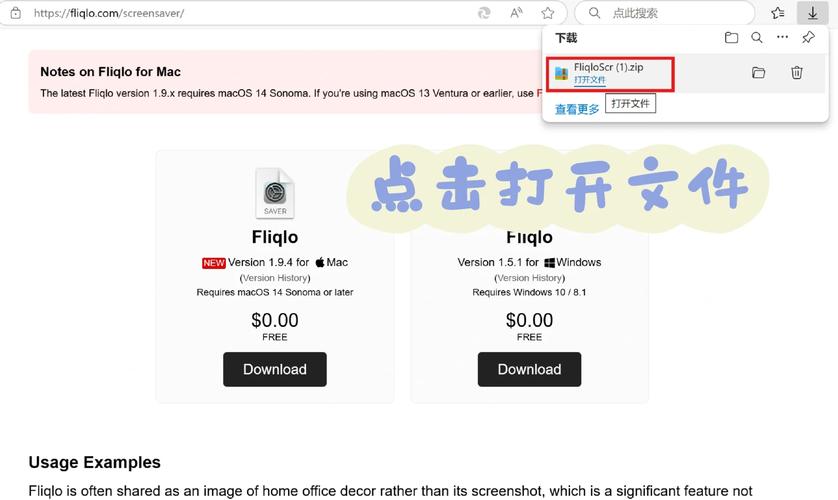Open the favorites list icon
The width and height of the screenshot is (838, 500).
(x=778, y=13)
